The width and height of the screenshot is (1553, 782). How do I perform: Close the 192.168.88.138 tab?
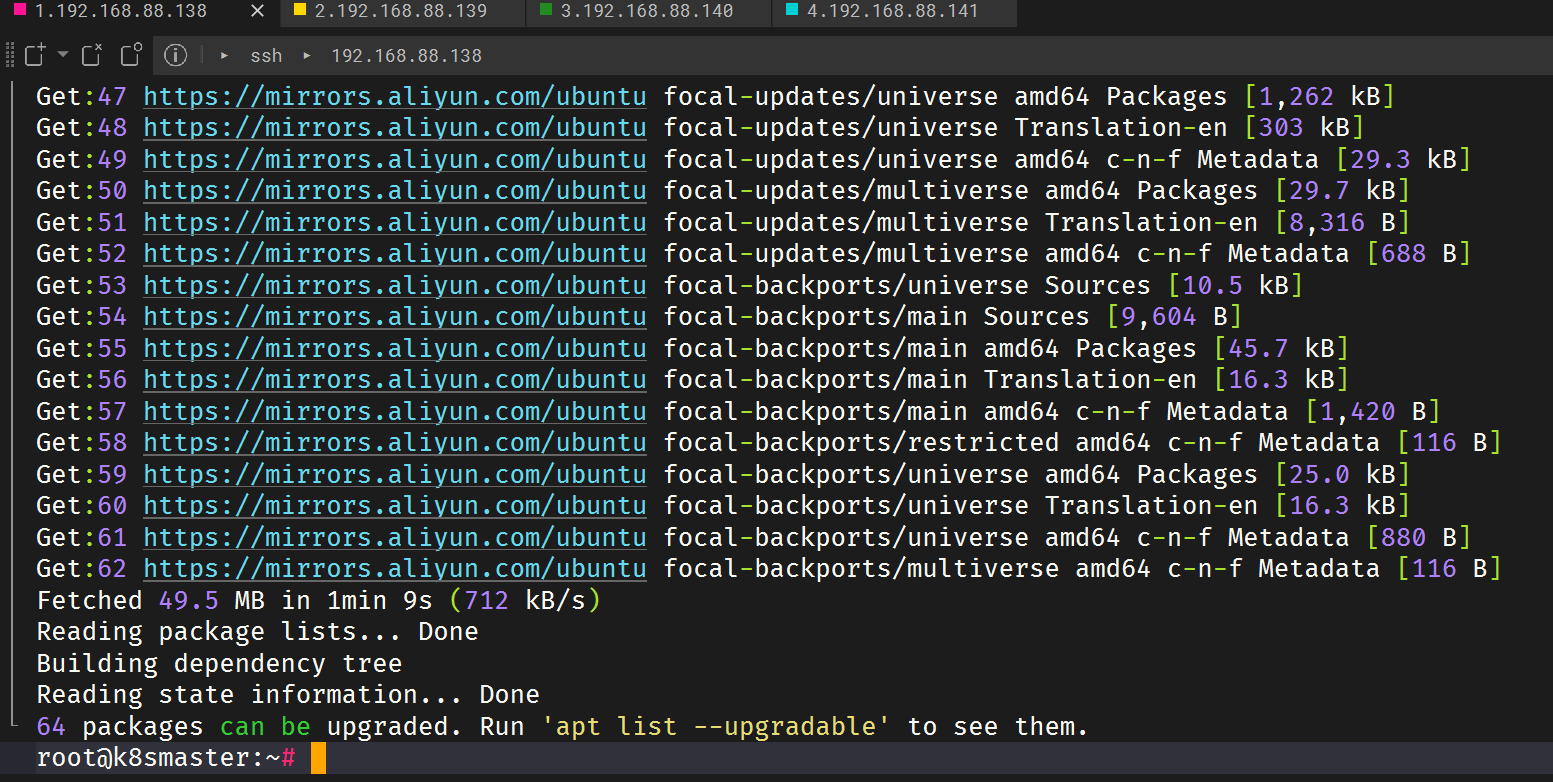(257, 12)
